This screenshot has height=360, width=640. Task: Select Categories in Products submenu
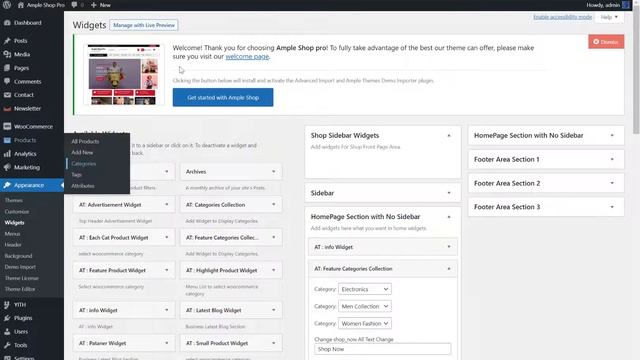pyautogui.click(x=84, y=163)
